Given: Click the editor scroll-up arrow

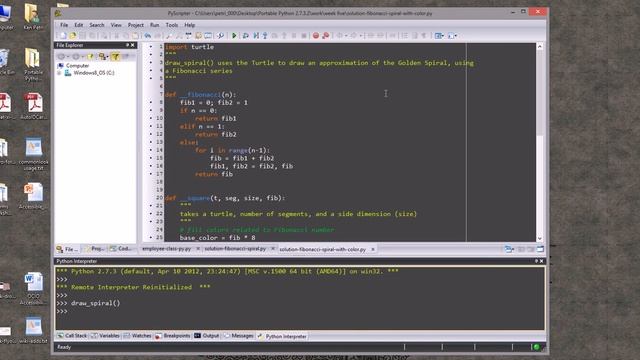Looking at the screenshot, I should [x=540, y=47].
